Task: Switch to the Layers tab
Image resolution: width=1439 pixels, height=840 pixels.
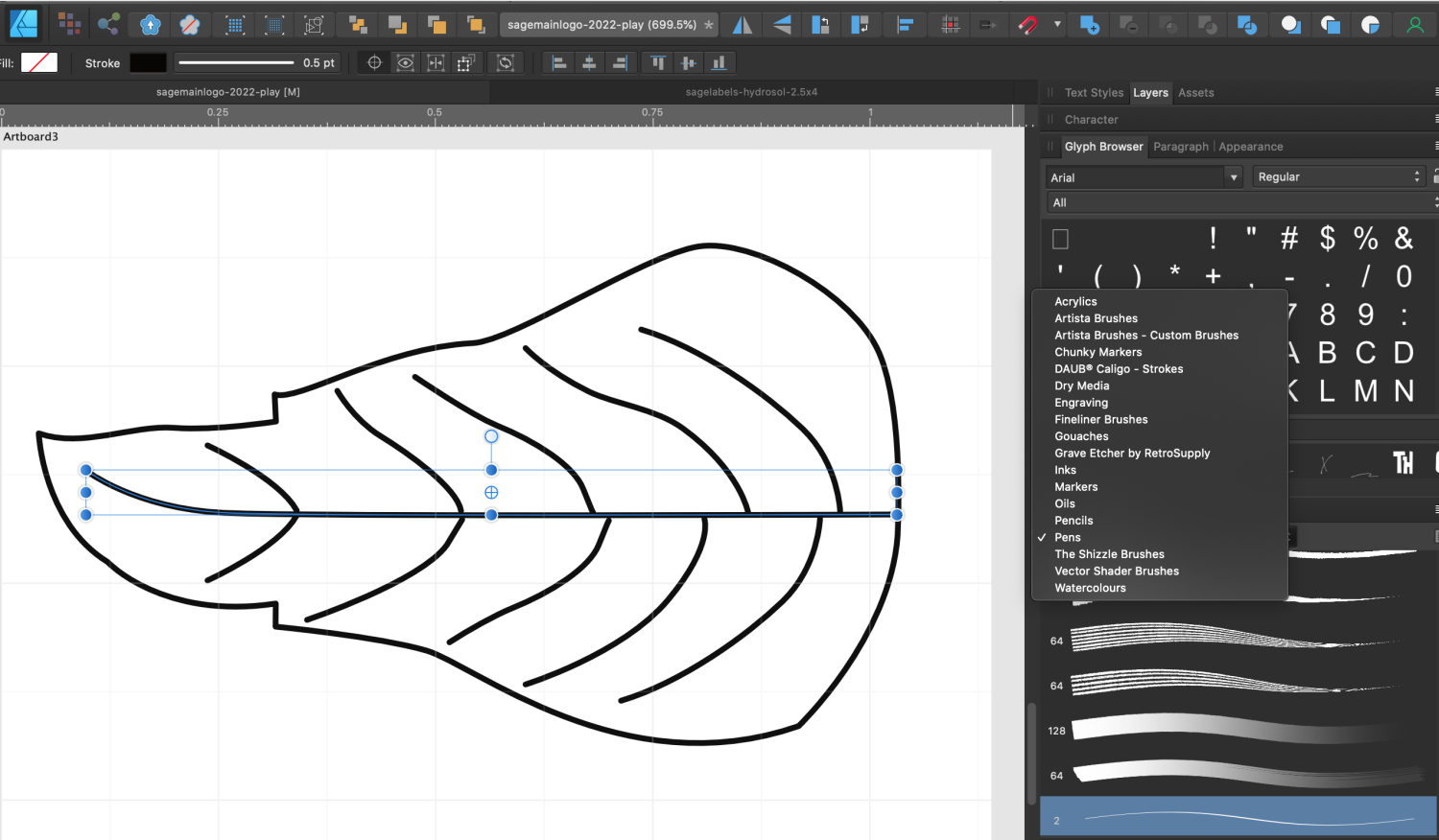Action: (1150, 93)
